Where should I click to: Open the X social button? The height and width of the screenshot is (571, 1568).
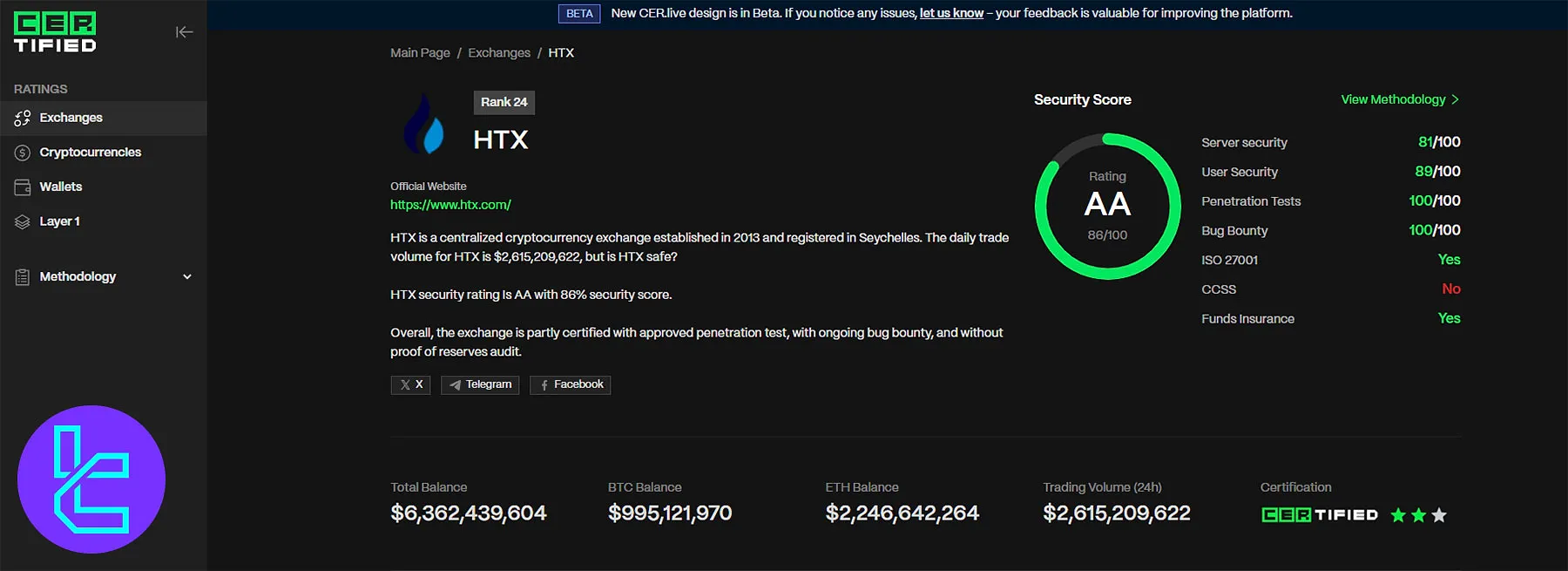[410, 384]
